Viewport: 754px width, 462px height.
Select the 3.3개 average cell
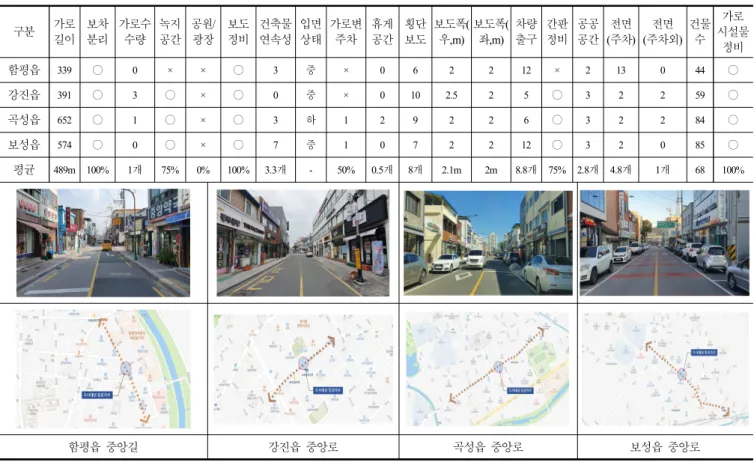click(x=275, y=170)
